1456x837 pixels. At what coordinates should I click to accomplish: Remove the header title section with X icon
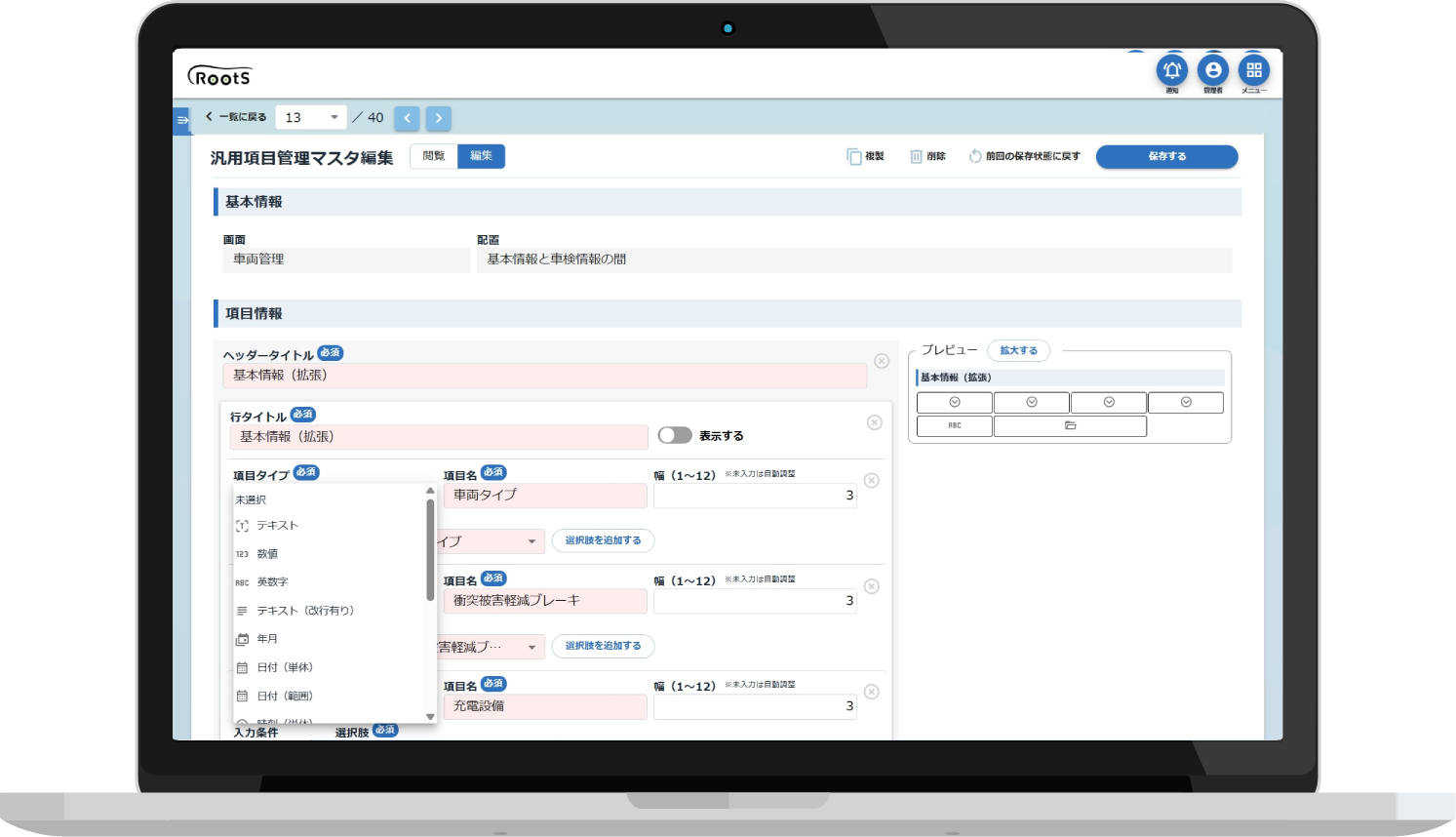point(882,361)
